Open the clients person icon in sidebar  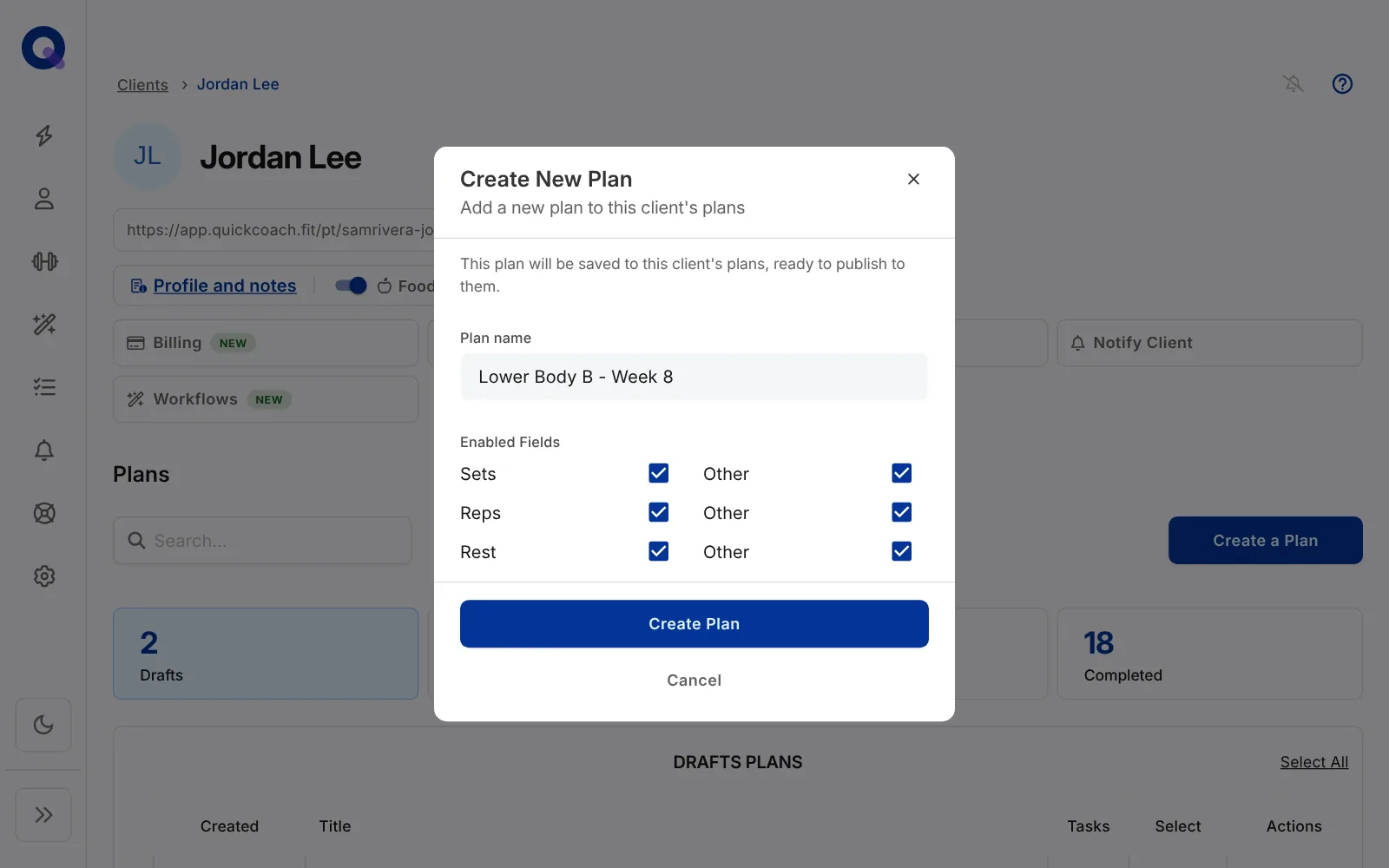click(x=44, y=199)
